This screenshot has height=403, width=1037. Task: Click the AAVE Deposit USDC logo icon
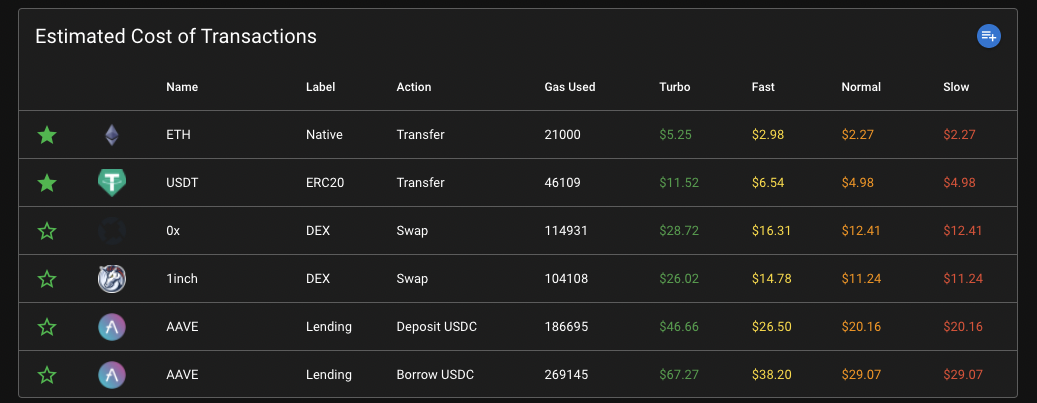tap(111, 327)
